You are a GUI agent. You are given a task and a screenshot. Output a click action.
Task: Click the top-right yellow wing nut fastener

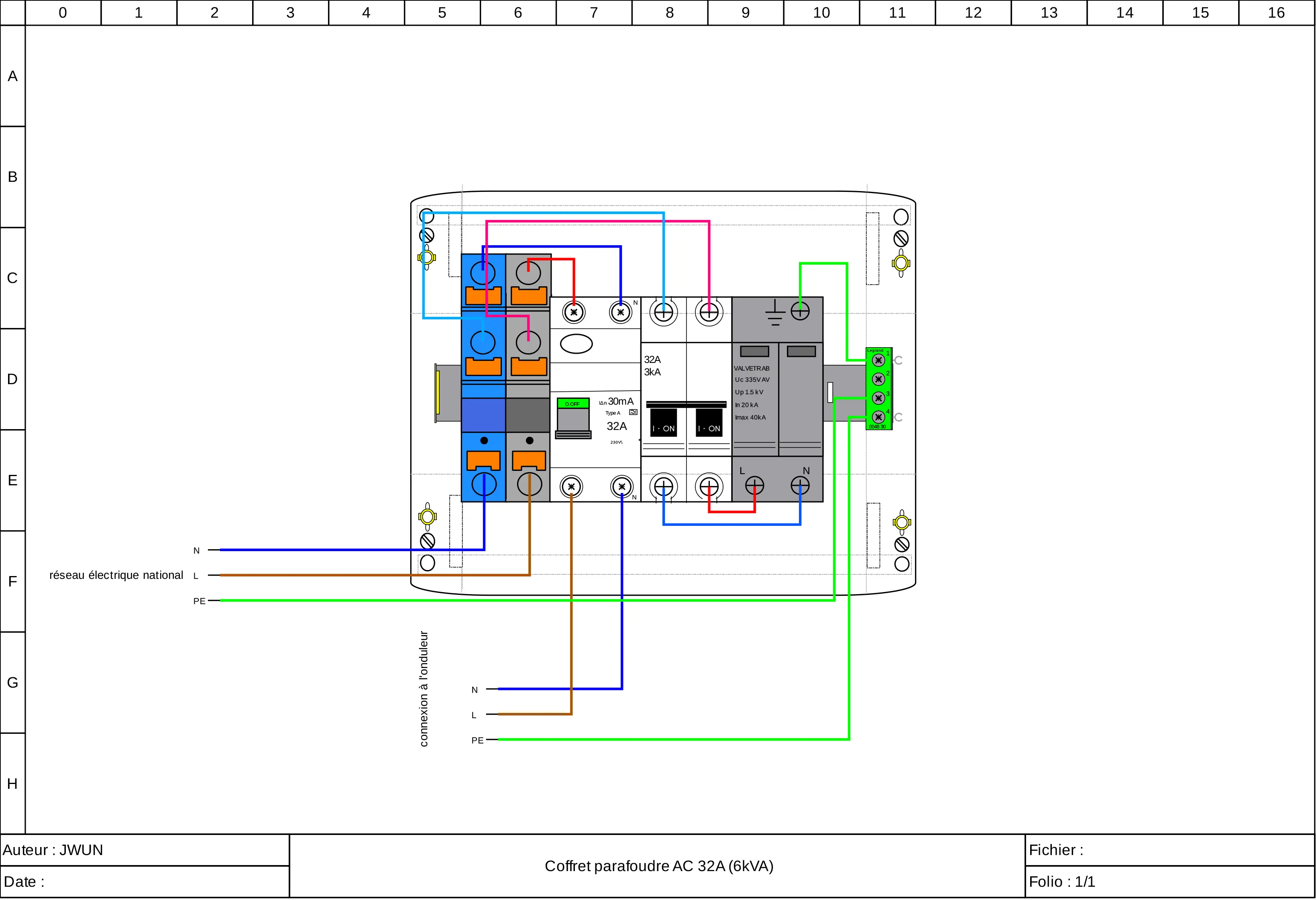(x=901, y=263)
